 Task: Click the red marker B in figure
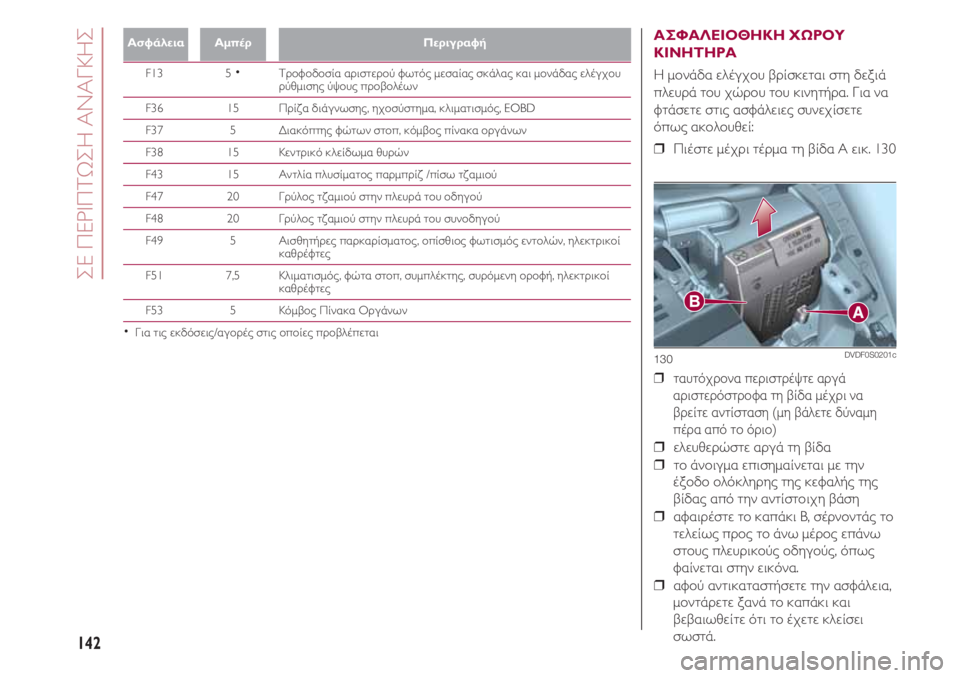point(694,301)
